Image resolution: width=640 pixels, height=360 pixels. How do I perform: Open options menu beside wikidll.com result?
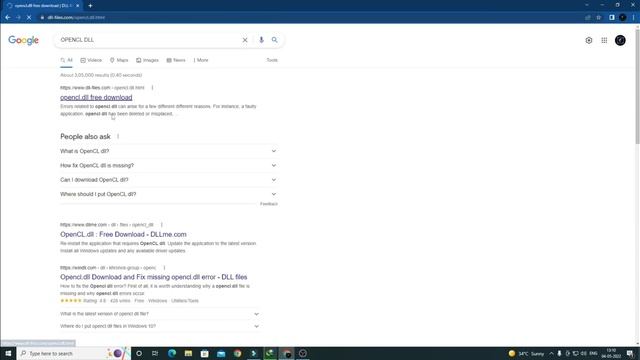(164, 268)
